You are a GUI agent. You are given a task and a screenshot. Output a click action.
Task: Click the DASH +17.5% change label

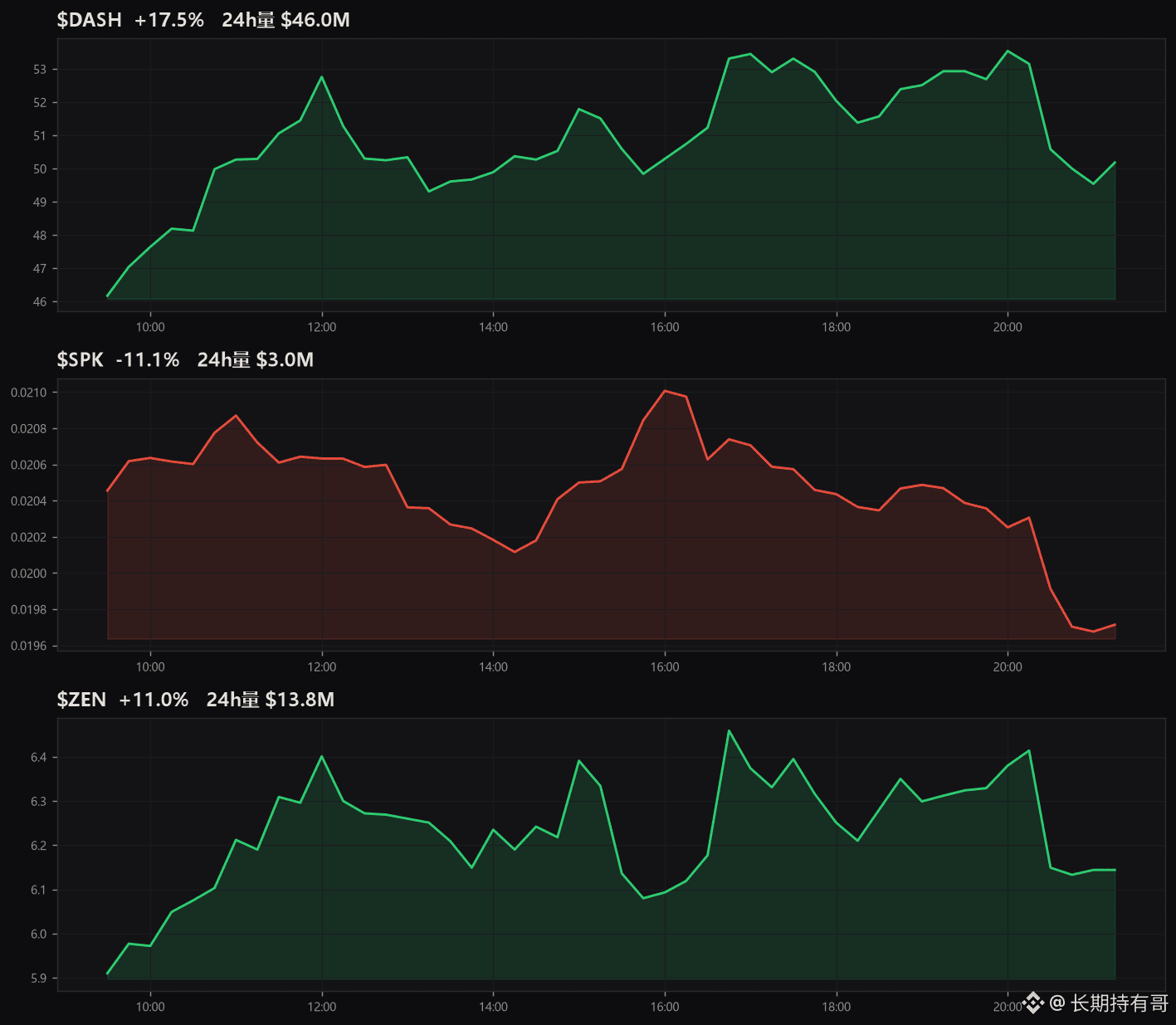(x=169, y=20)
